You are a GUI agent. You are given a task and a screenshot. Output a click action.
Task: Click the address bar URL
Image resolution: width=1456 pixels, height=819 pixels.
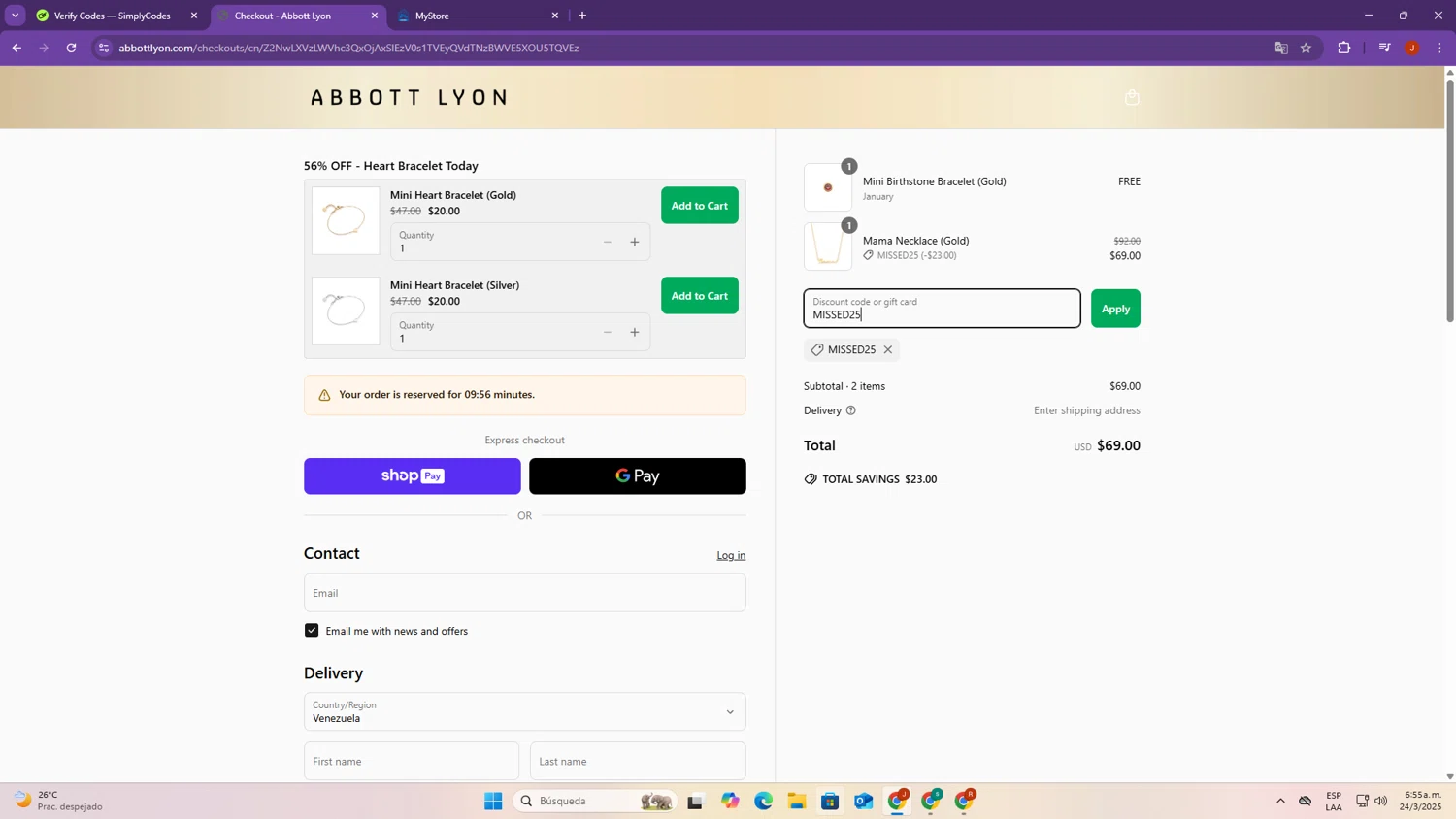(x=348, y=48)
